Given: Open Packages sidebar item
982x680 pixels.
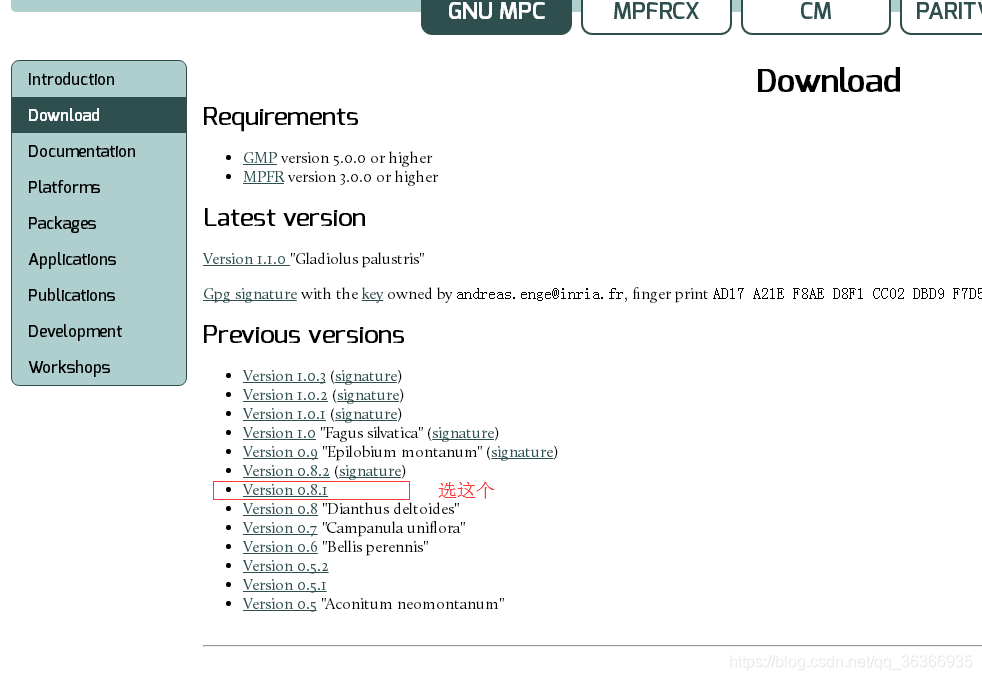Looking at the screenshot, I should pyautogui.click(x=99, y=223).
